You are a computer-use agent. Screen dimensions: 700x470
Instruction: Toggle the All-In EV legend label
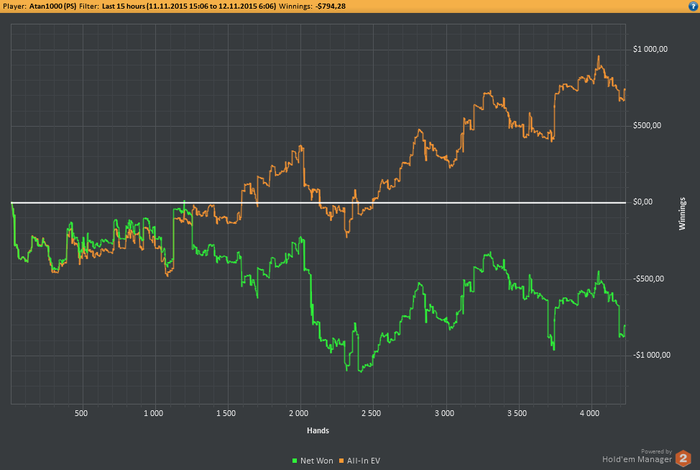pyautogui.click(x=363, y=461)
